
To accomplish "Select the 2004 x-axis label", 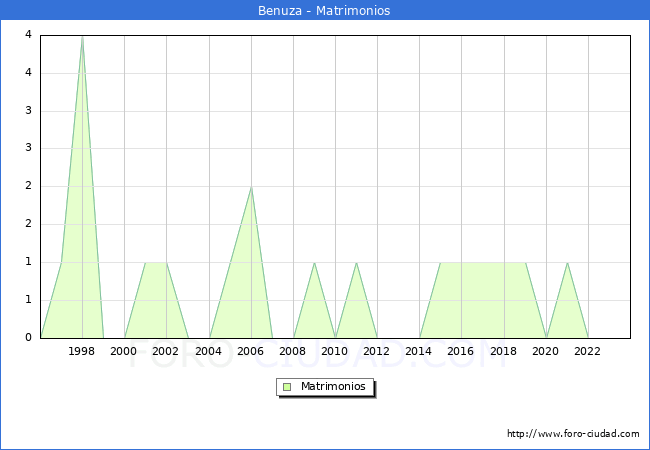I will click(208, 351).
